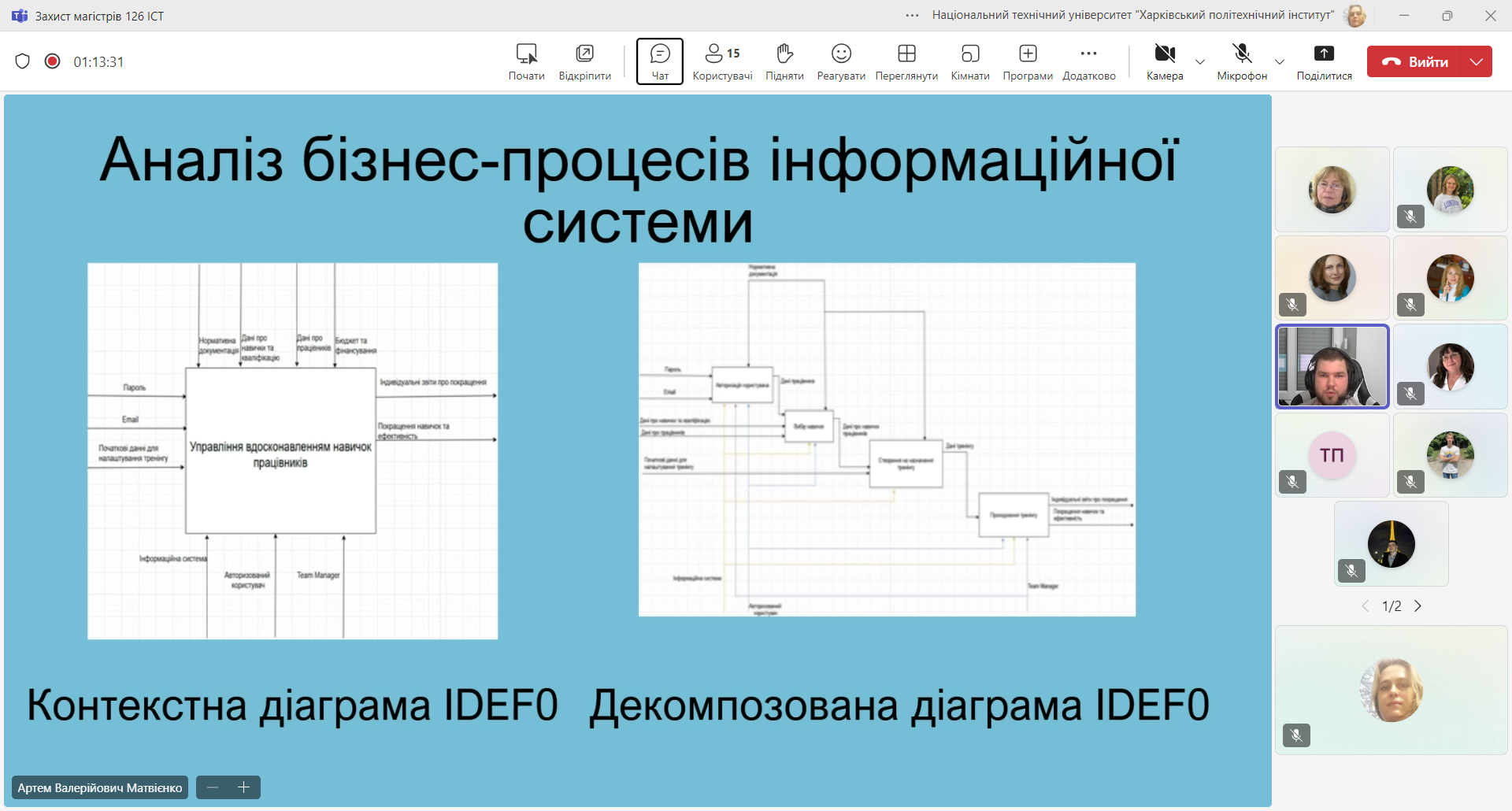Go to next participants page arrow
This screenshot has height=811, width=1512.
point(1418,606)
